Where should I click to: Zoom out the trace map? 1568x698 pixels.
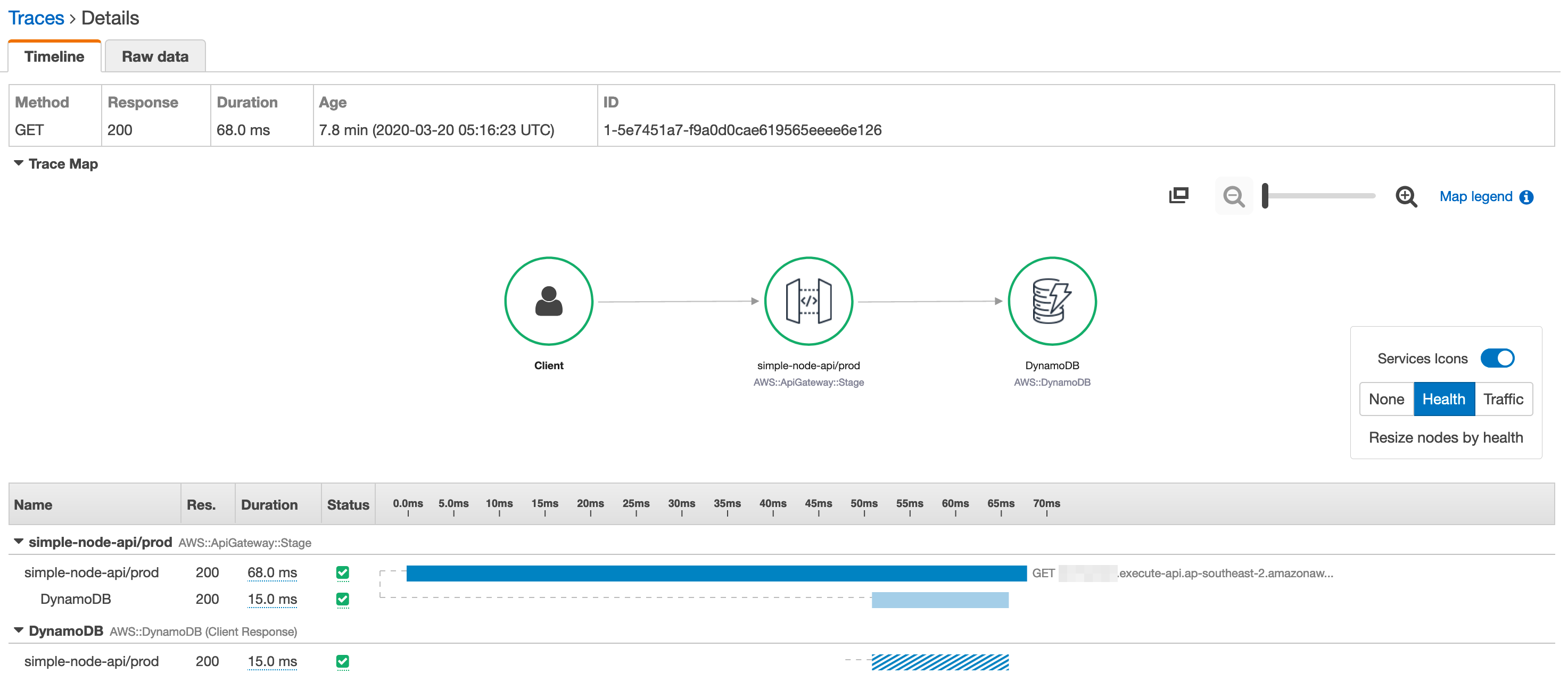(x=1234, y=196)
